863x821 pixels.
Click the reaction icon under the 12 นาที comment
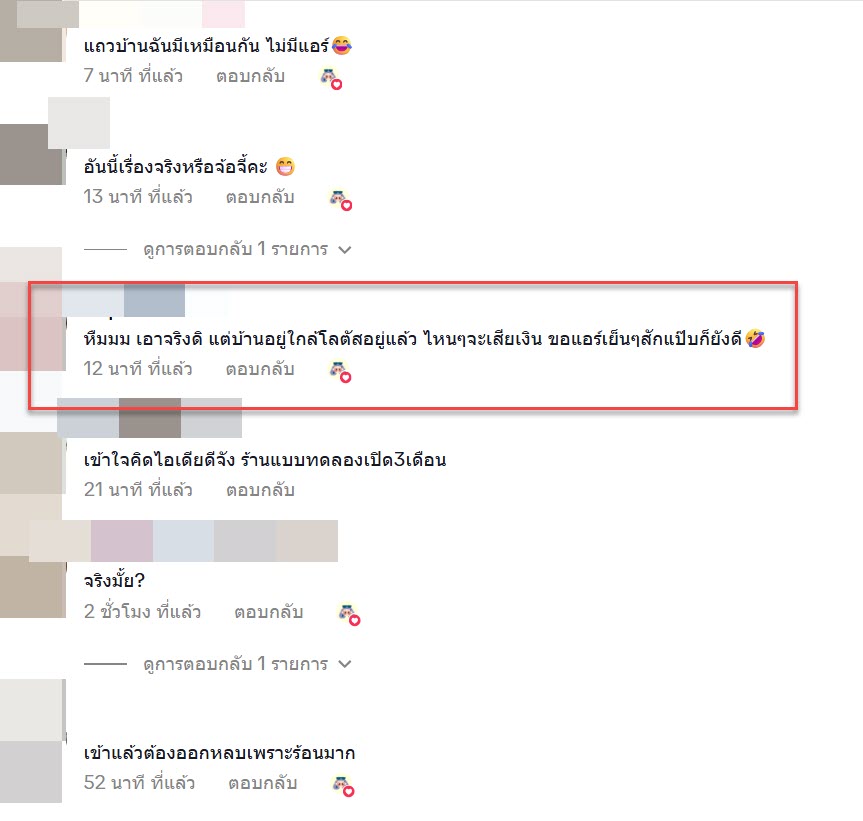(340, 372)
